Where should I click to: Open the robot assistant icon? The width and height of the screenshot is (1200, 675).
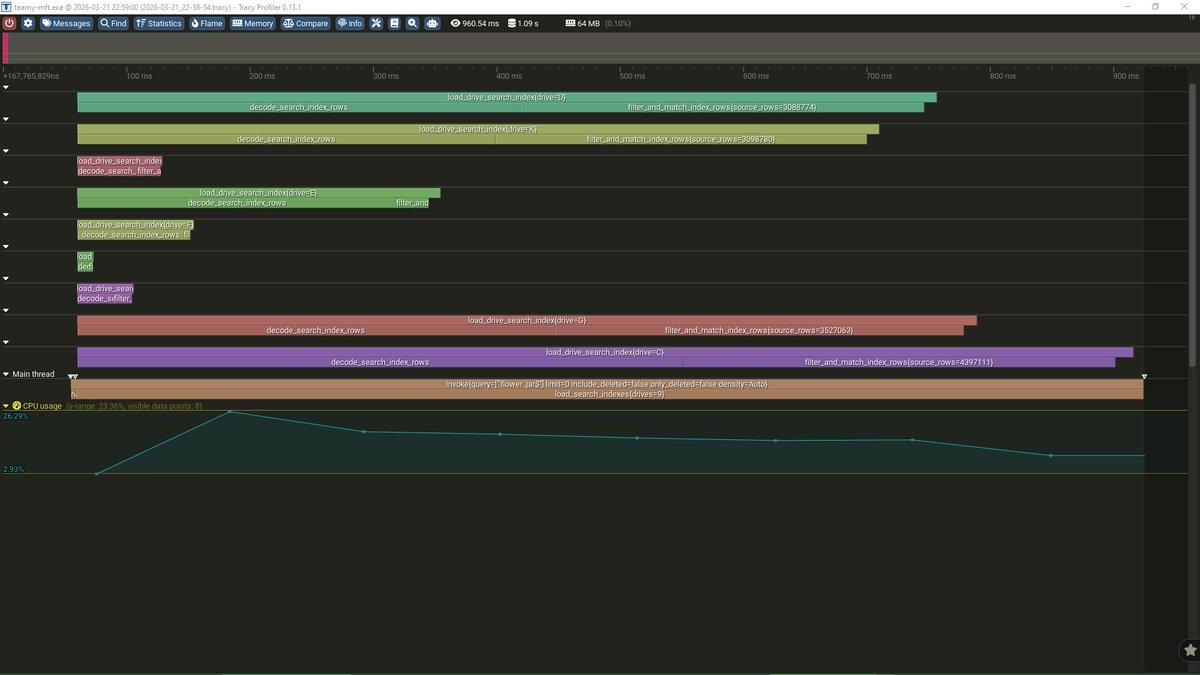coord(432,23)
